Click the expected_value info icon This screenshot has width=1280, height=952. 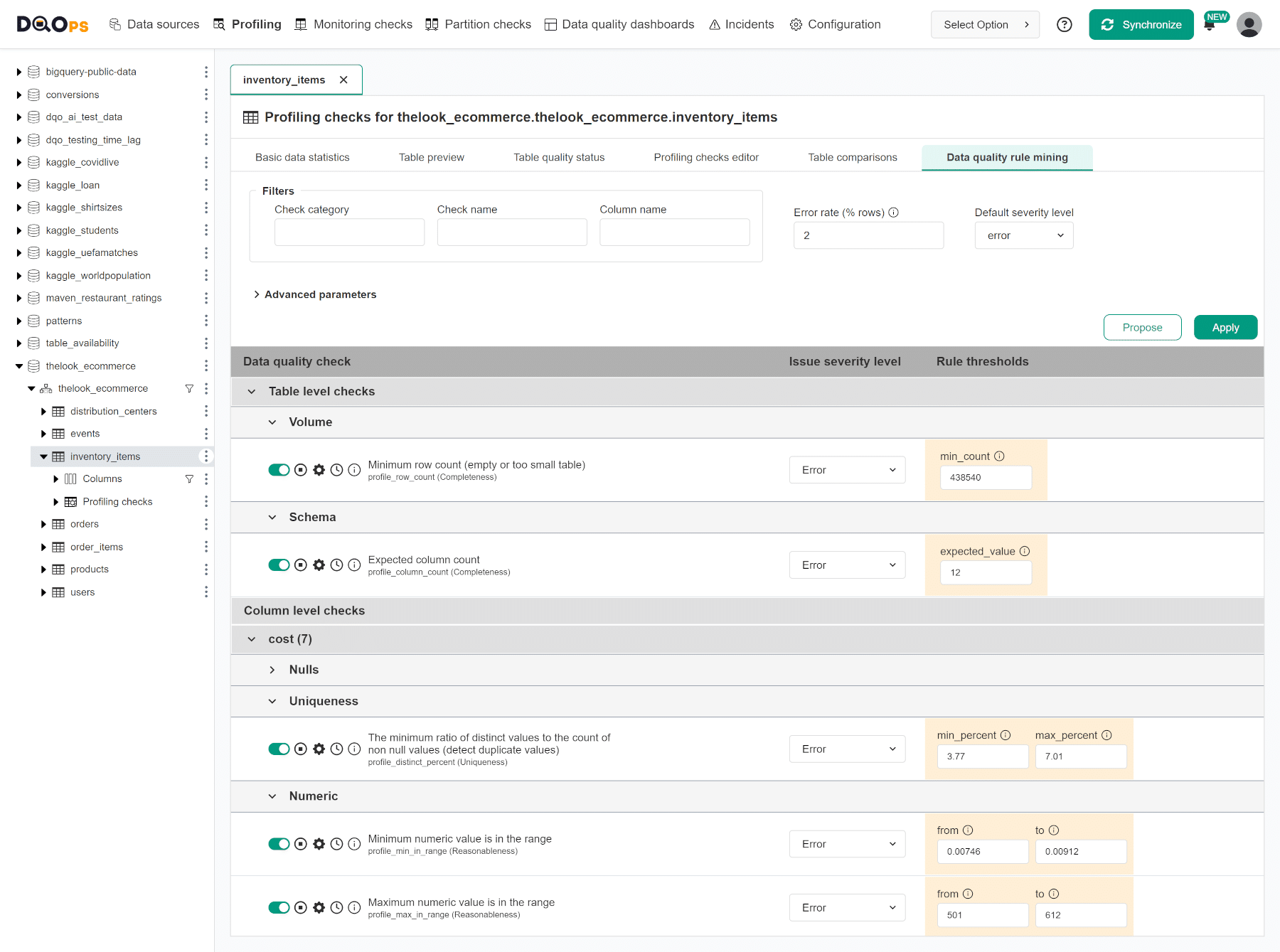click(x=1025, y=551)
